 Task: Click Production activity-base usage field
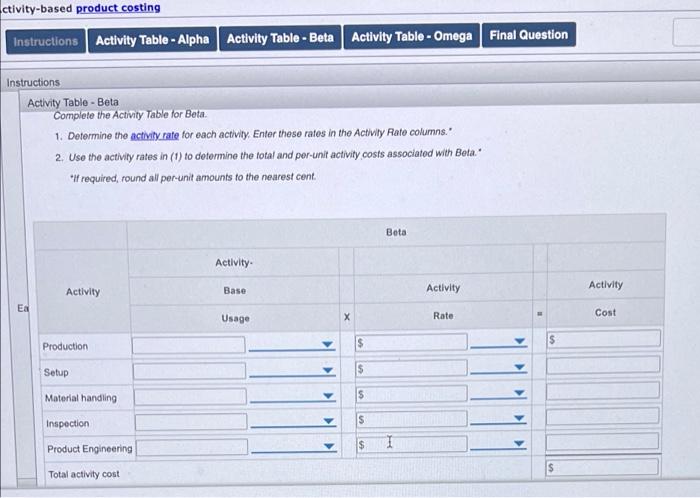[189, 345]
